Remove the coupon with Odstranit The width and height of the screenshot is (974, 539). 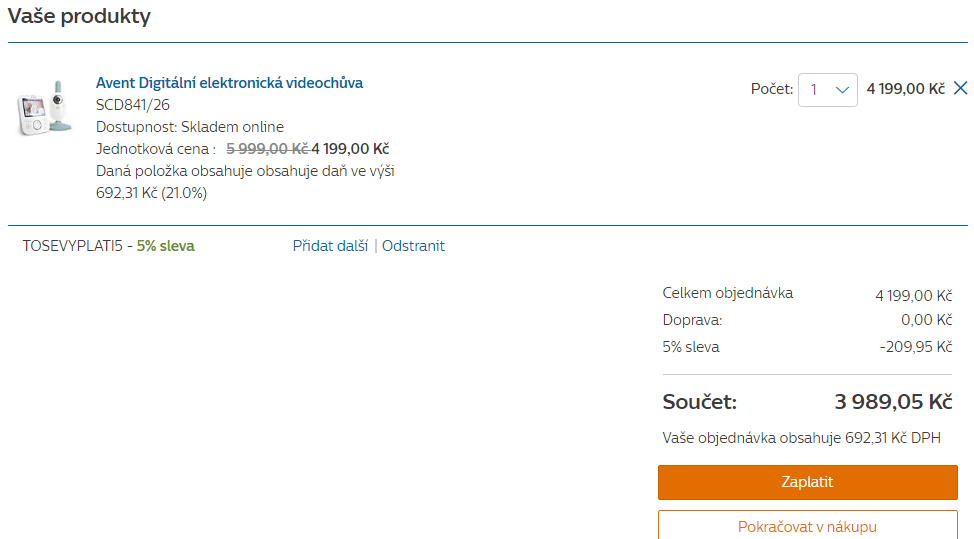pos(413,246)
